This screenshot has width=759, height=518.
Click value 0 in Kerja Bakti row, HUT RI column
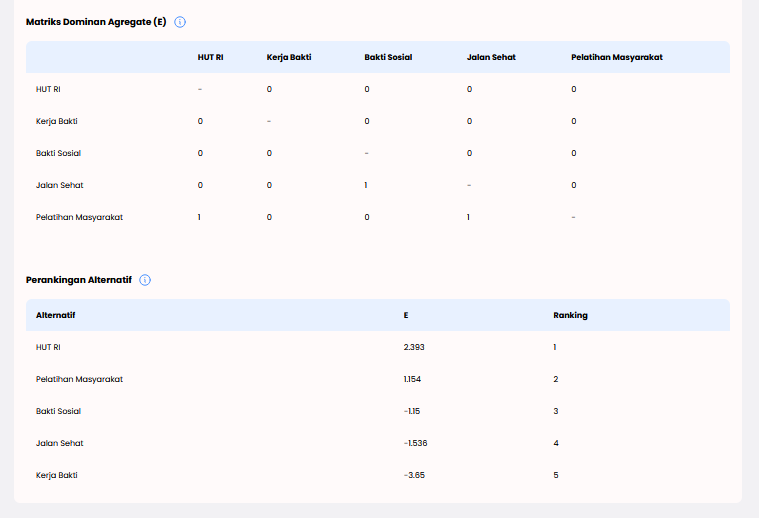tap(200, 121)
